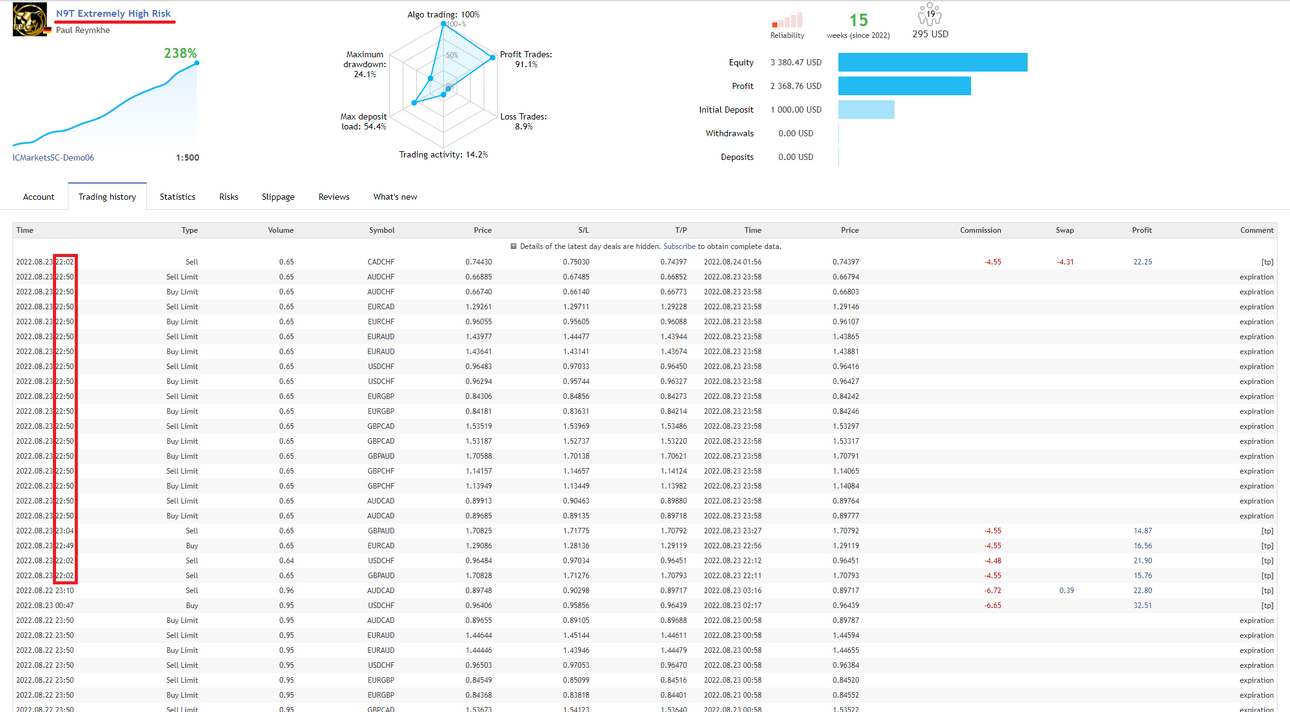Image resolution: width=1290 pixels, height=712 pixels.
Task: Click the profit value 16.56
Action: [1142, 546]
